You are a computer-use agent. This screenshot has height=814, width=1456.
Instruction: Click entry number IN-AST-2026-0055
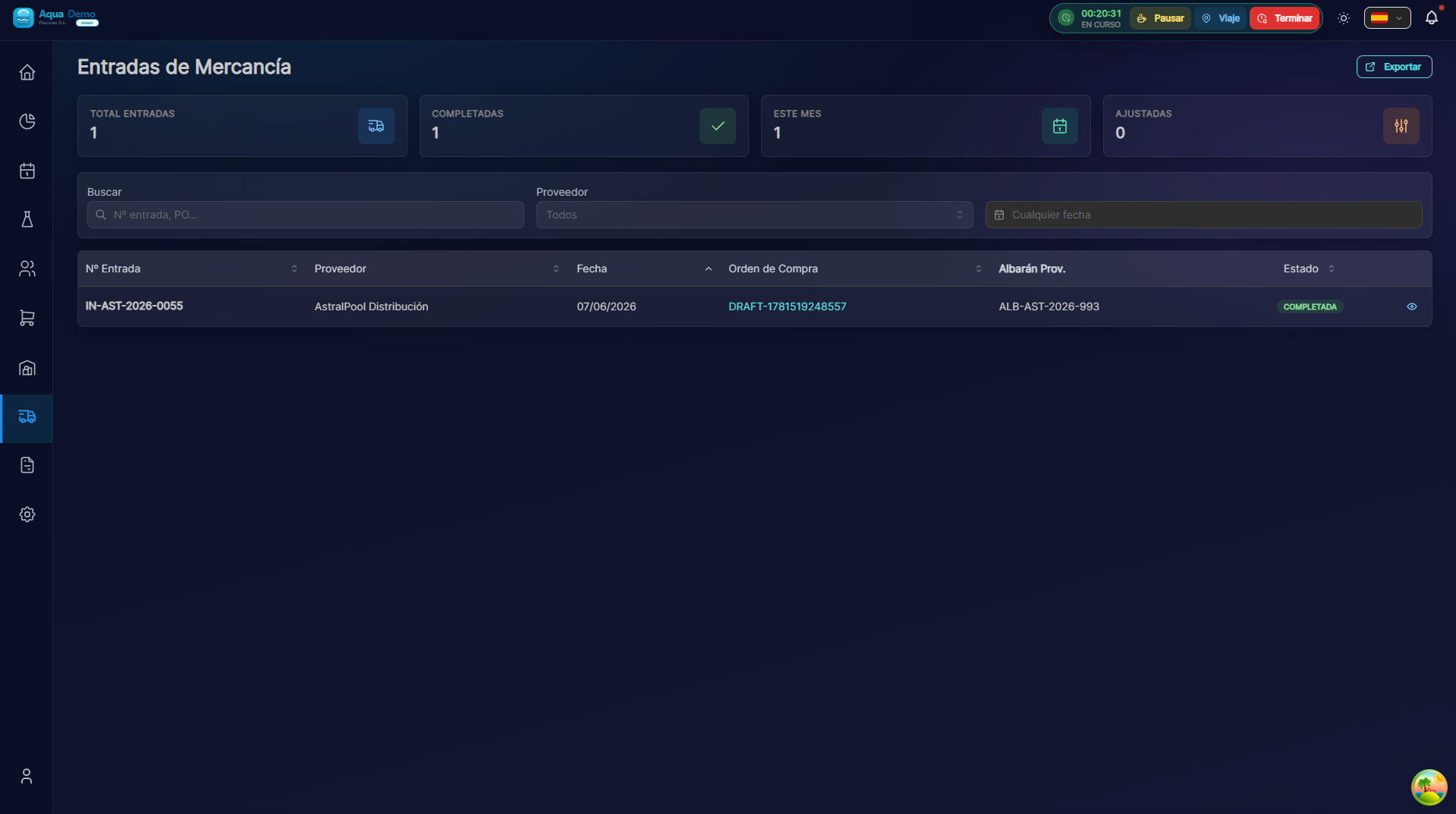pyautogui.click(x=134, y=306)
